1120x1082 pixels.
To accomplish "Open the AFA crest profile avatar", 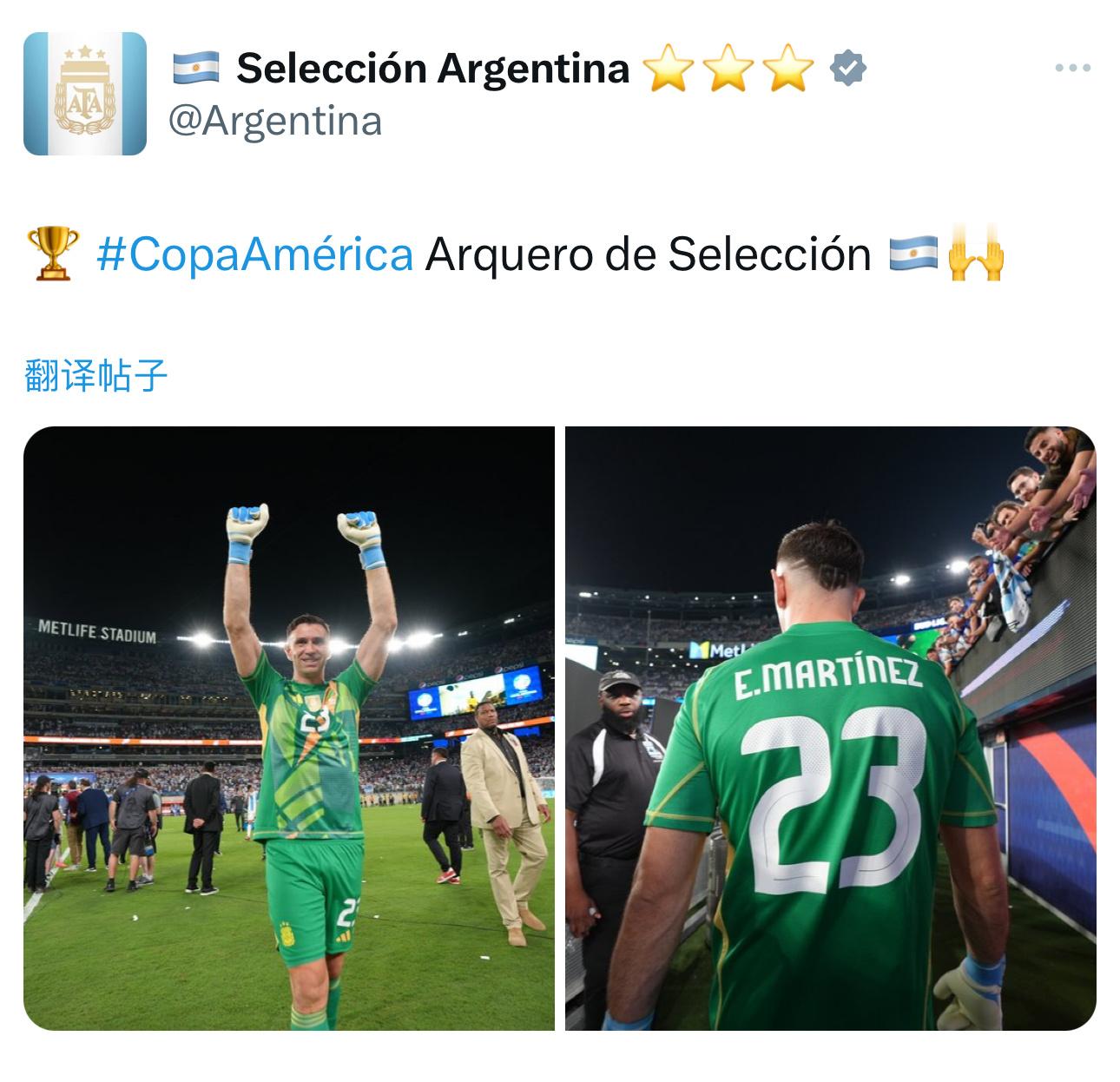I will (x=85, y=94).
